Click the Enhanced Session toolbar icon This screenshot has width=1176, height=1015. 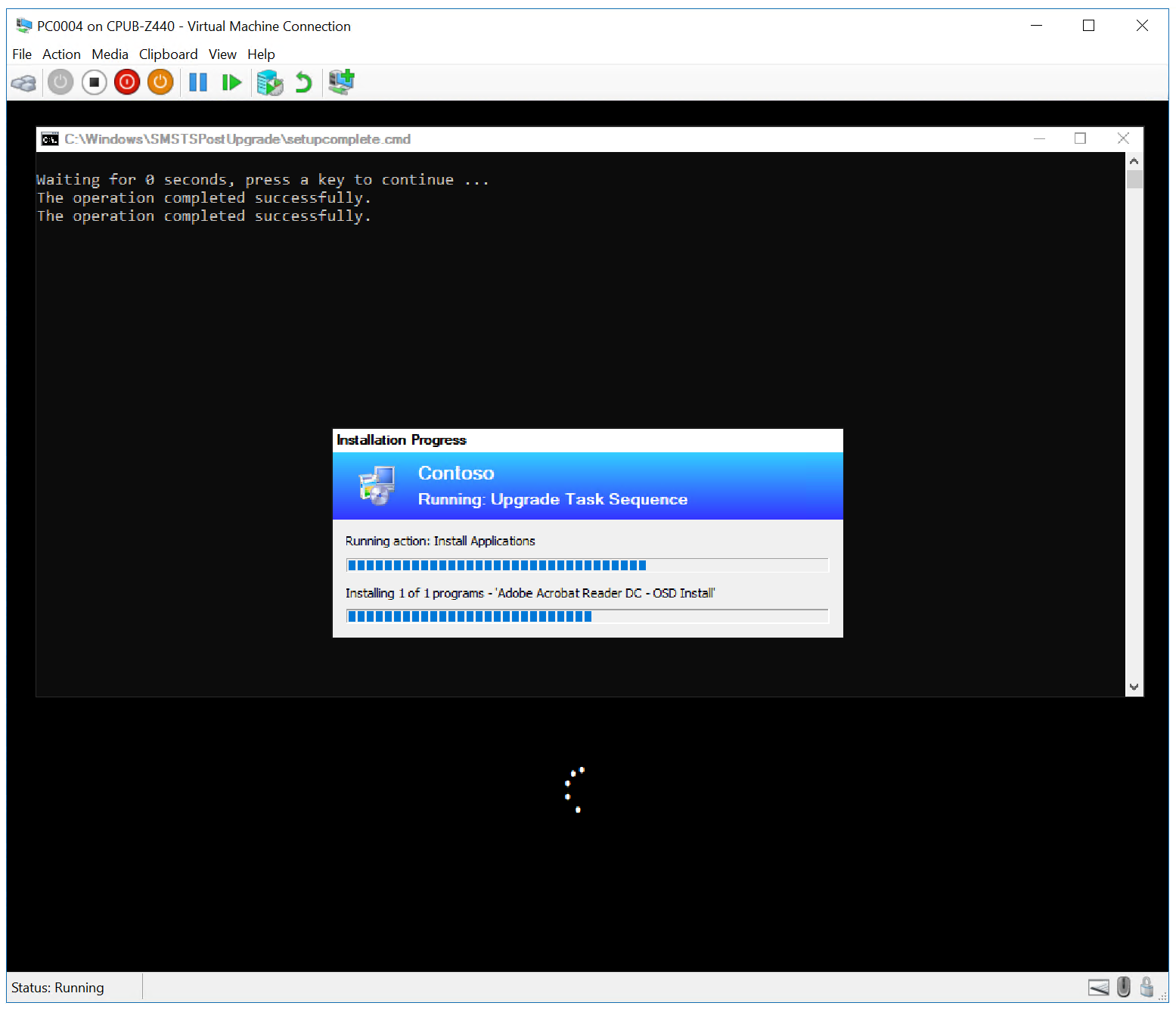(341, 82)
